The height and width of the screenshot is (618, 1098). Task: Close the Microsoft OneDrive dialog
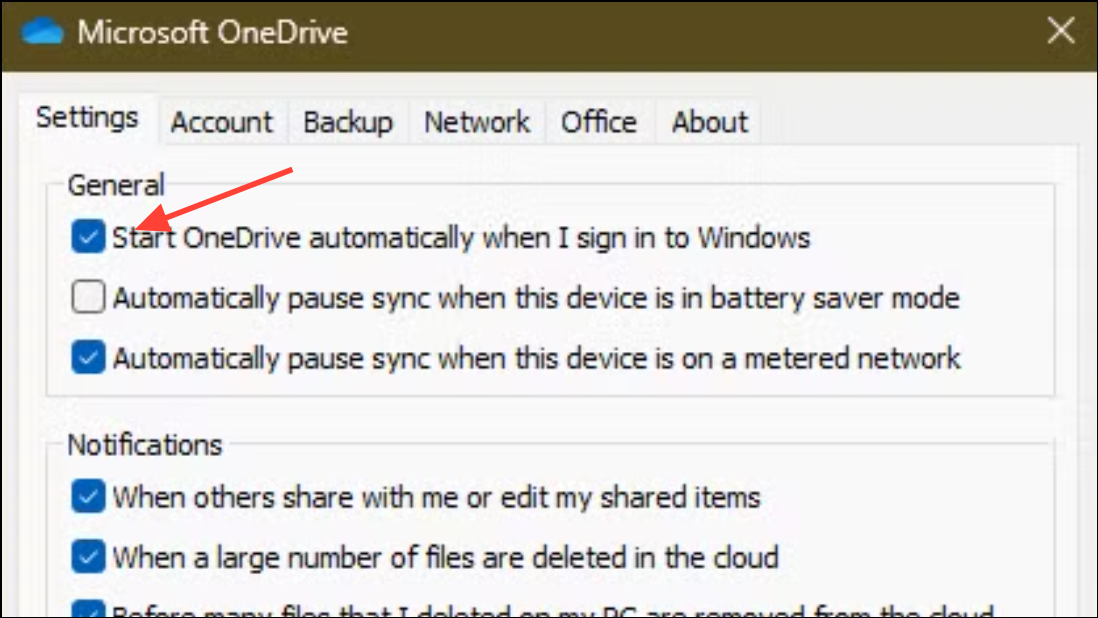click(1060, 31)
